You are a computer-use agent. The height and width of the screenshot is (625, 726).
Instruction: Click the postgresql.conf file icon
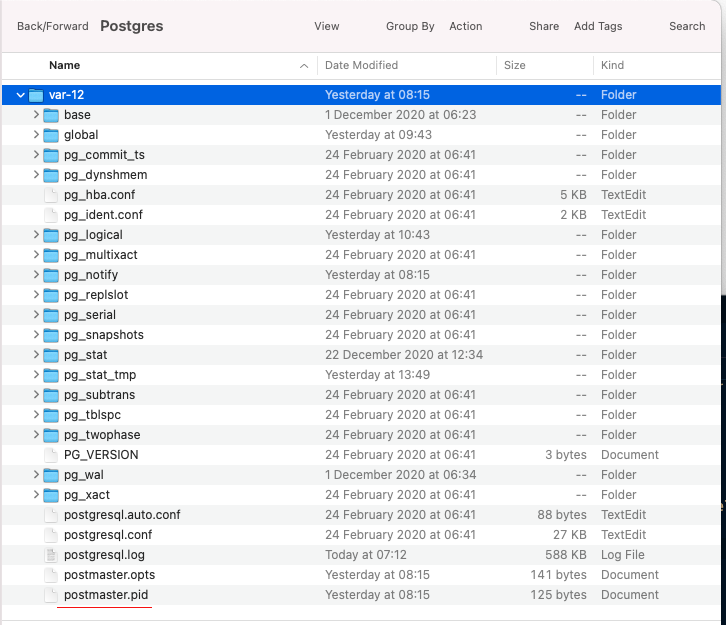[51, 535]
